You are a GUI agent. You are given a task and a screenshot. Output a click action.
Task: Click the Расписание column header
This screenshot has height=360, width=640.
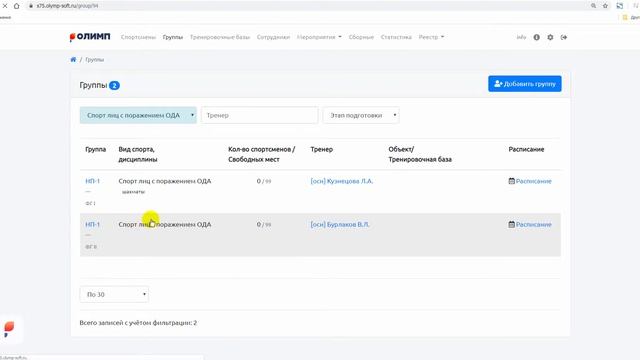[526, 149]
